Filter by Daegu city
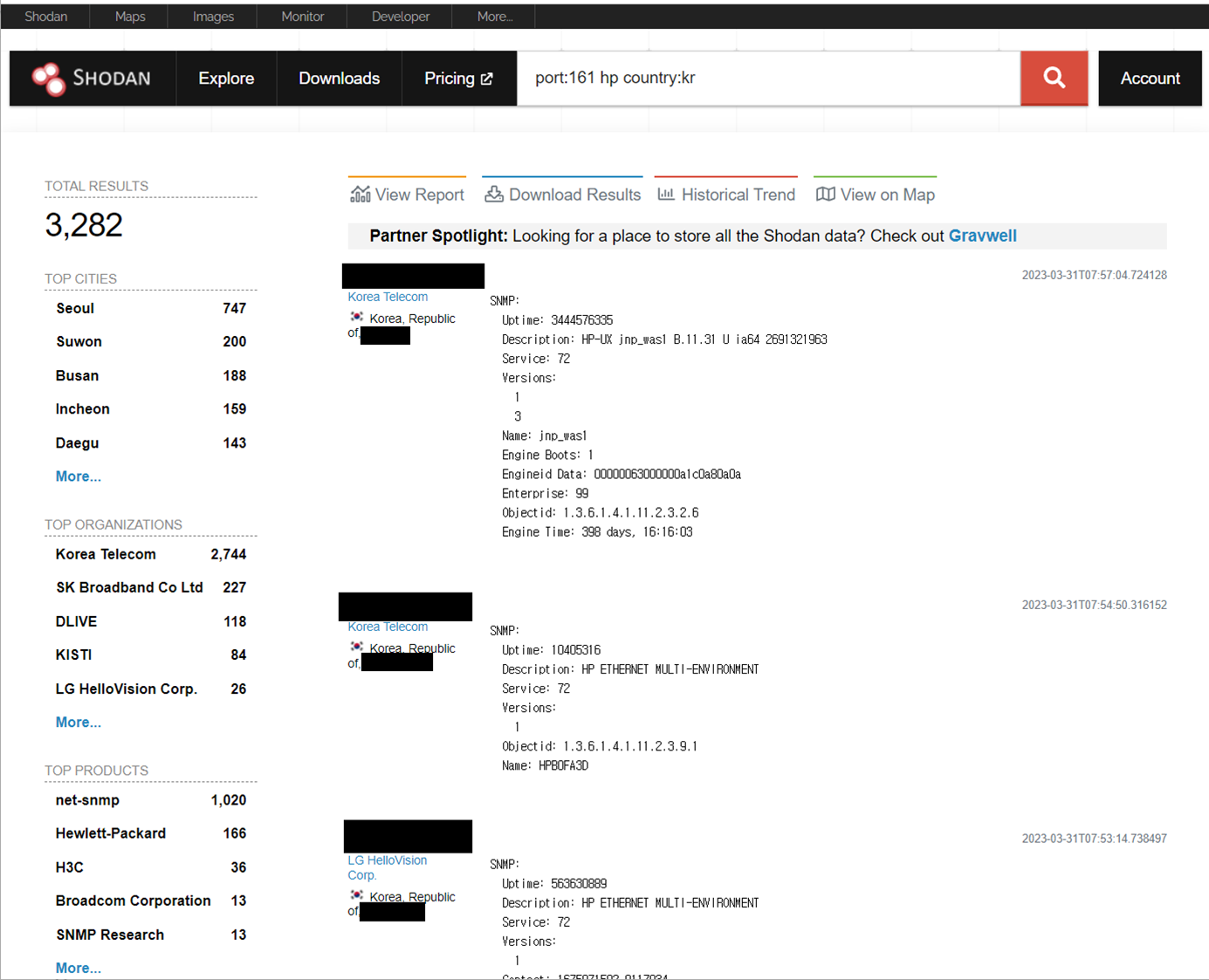The height and width of the screenshot is (980, 1209). 151,442
